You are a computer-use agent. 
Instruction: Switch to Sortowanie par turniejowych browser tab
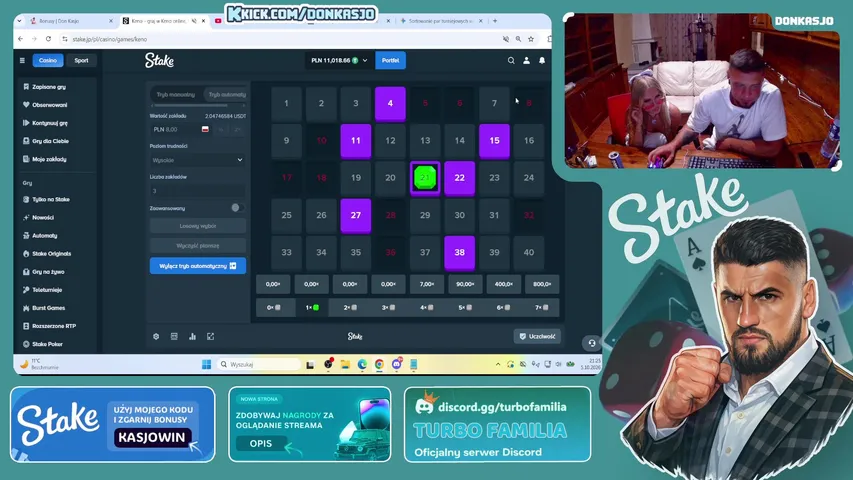pyautogui.click(x=440, y=21)
